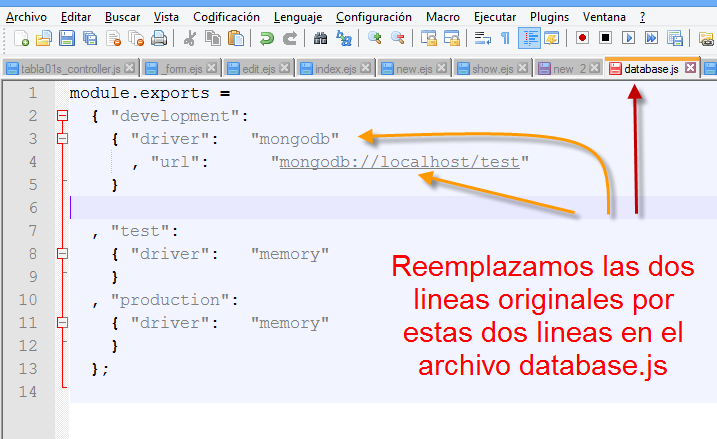717x439 pixels.
Task: Save the current recorded macro icon
Action: (675, 38)
